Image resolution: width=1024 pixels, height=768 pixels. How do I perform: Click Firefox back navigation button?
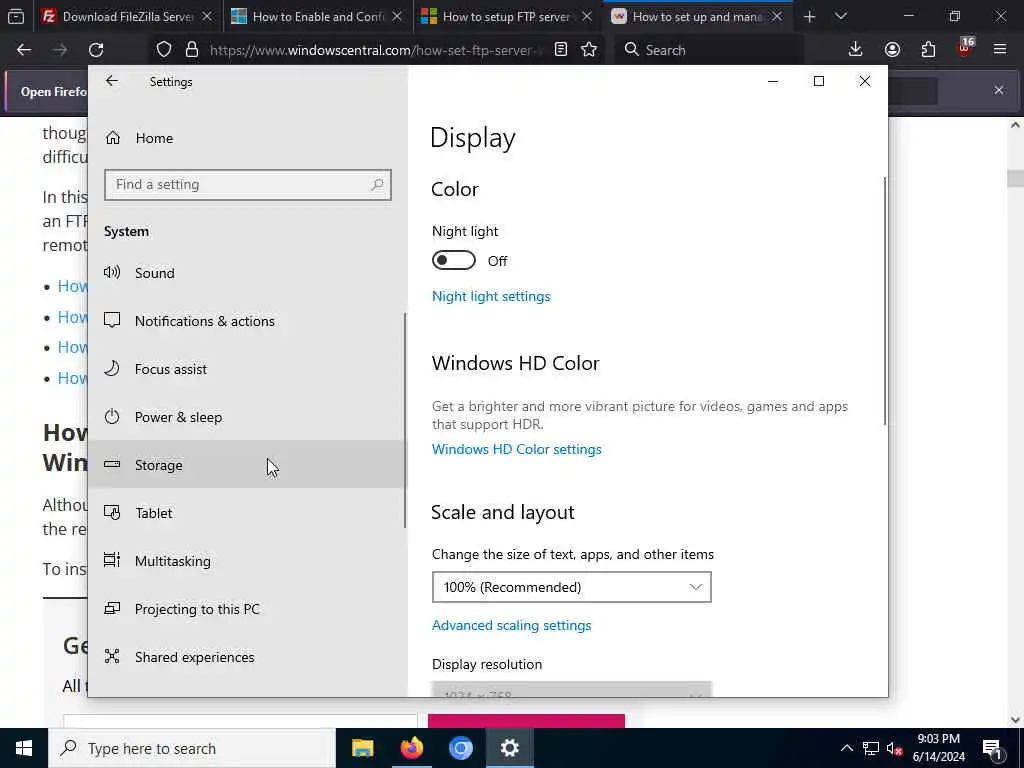tap(24, 50)
